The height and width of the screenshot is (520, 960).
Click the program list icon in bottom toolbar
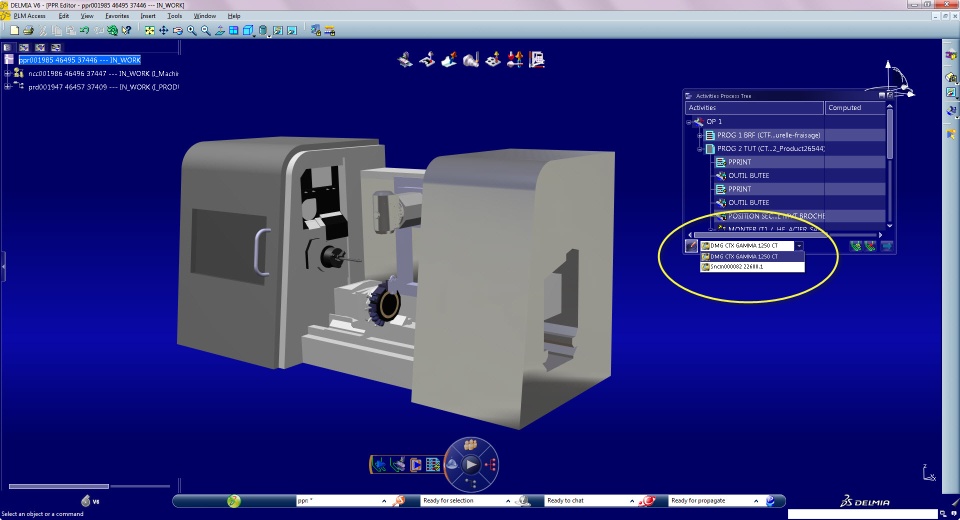[x=433, y=465]
